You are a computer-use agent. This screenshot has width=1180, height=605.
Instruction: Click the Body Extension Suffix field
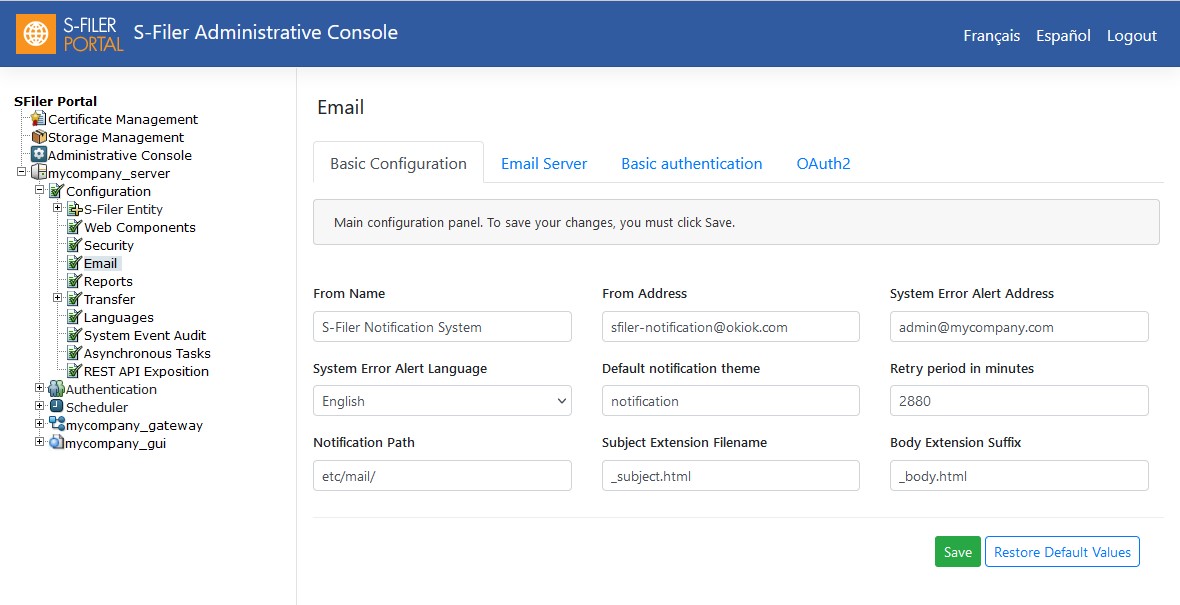(1019, 476)
